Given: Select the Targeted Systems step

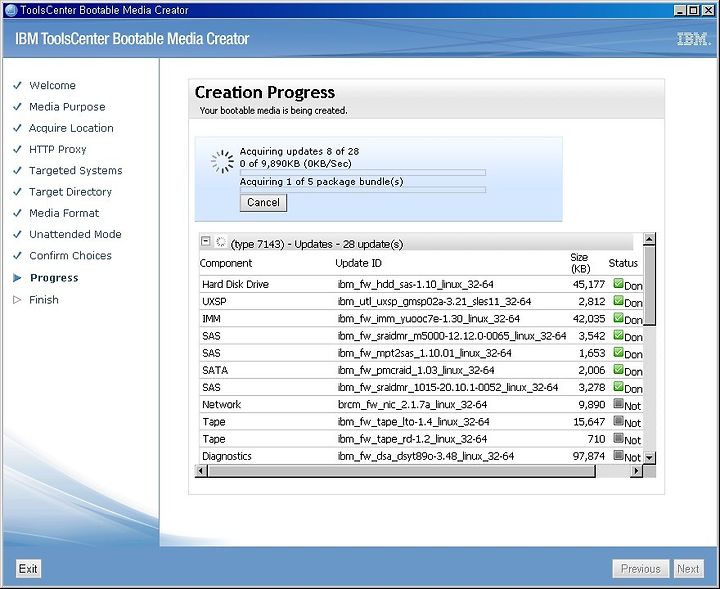Looking at the screenshot, I should (x=76, y=170).
